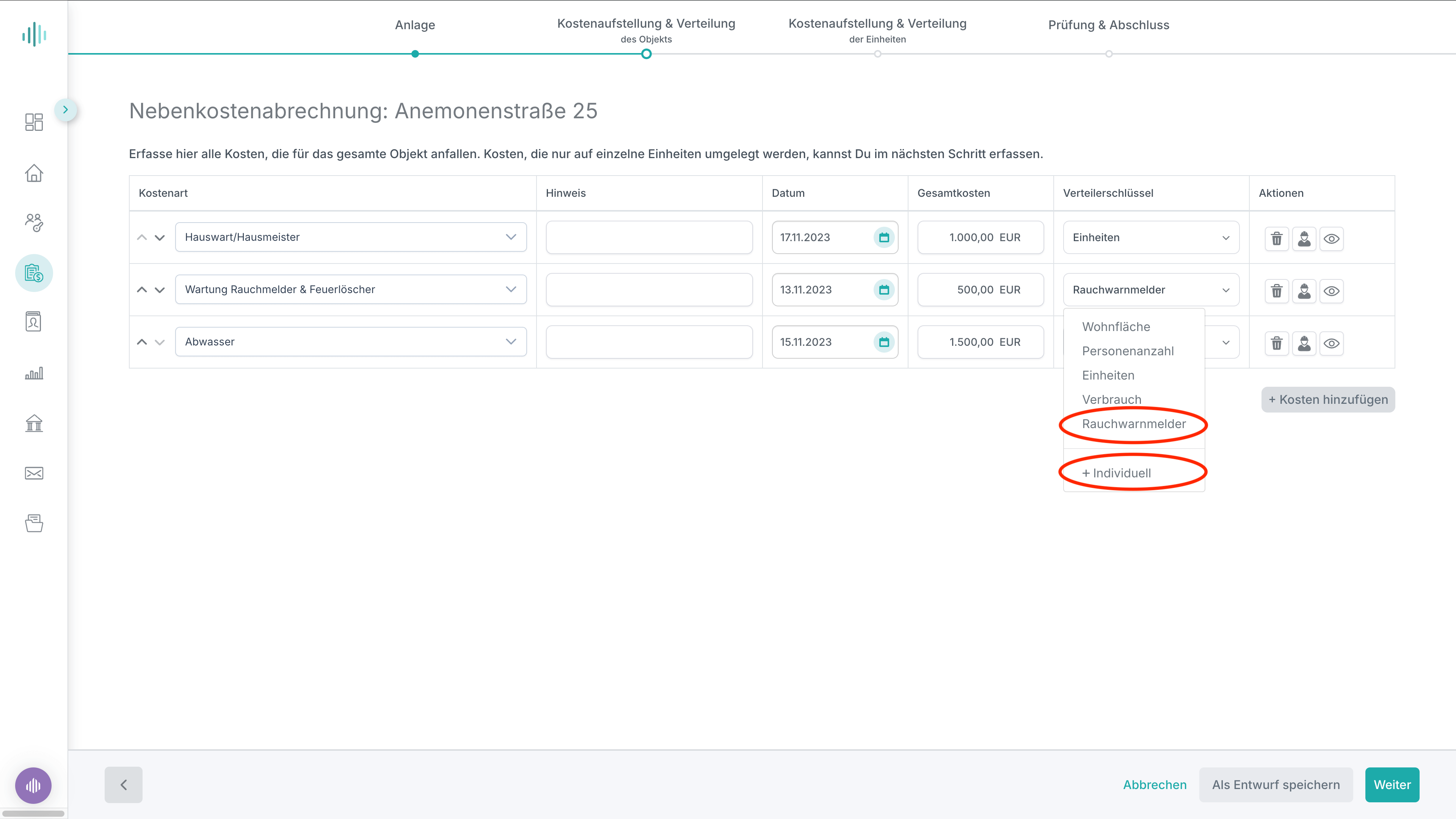The width and height of the screenshot is (1456, 819).
Task: Open the home/properties icon in sidebar
Action: (34, 173)
